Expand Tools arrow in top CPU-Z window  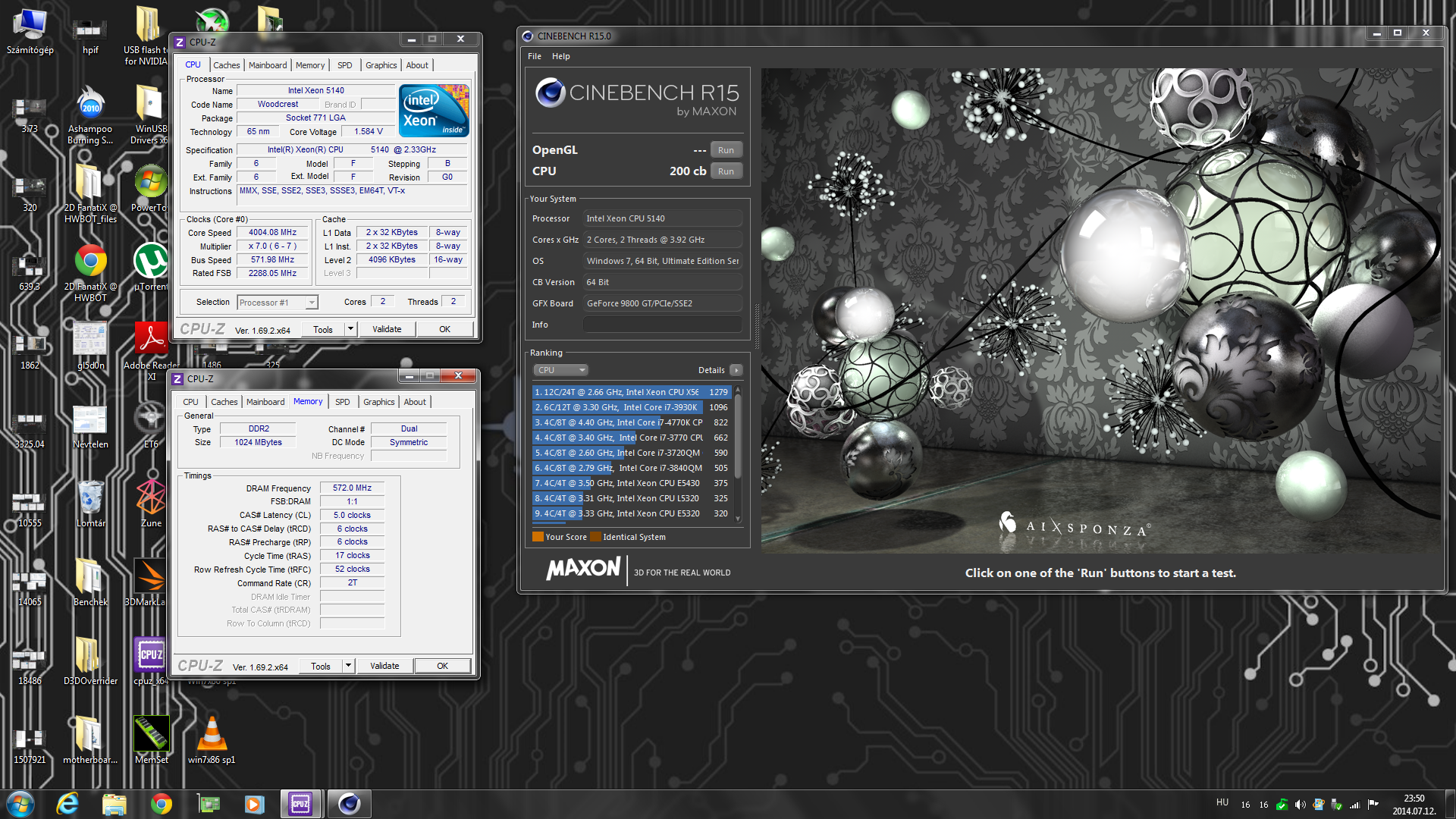[x=350, y=329]
